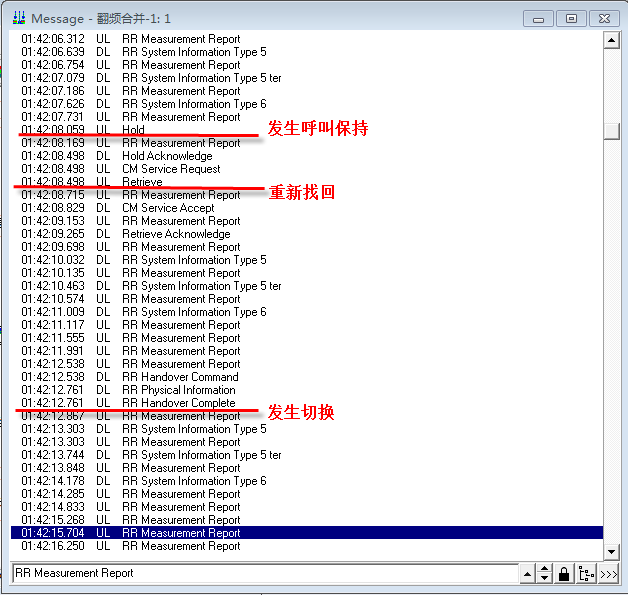Select the 01:42:16.250 RR Measurement Report
628x595 pixels.
coord(307,546)
